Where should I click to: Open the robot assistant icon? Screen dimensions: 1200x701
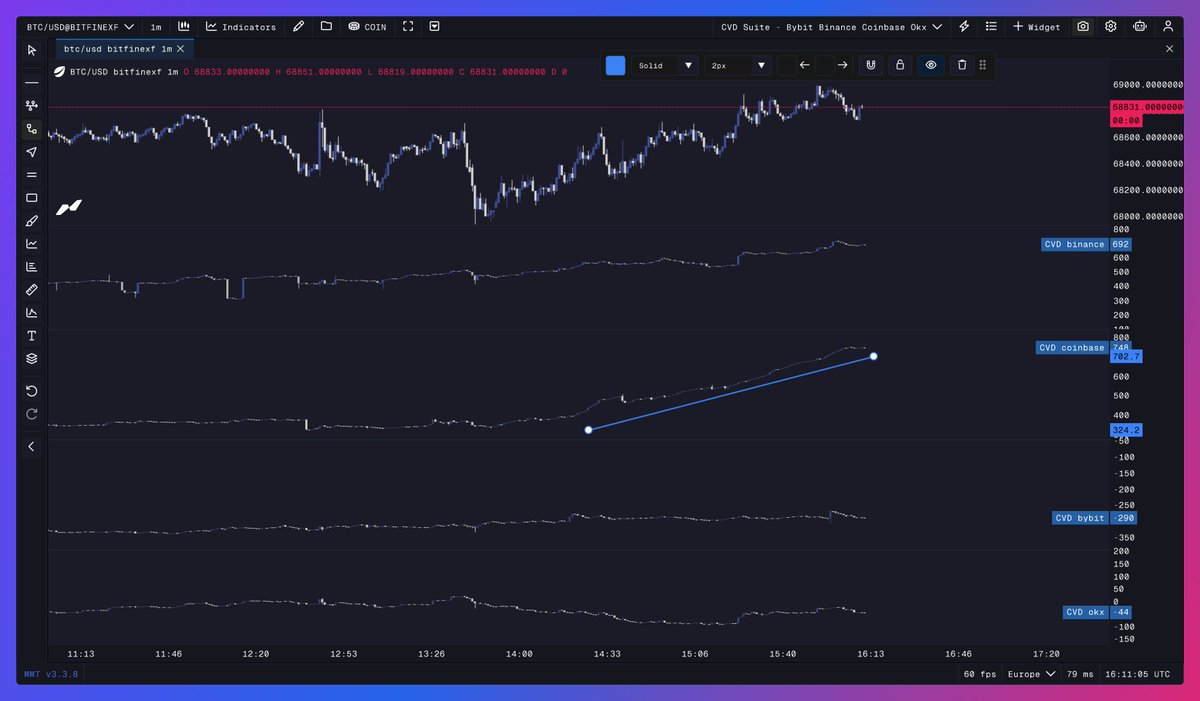[x=1140, y=27]
